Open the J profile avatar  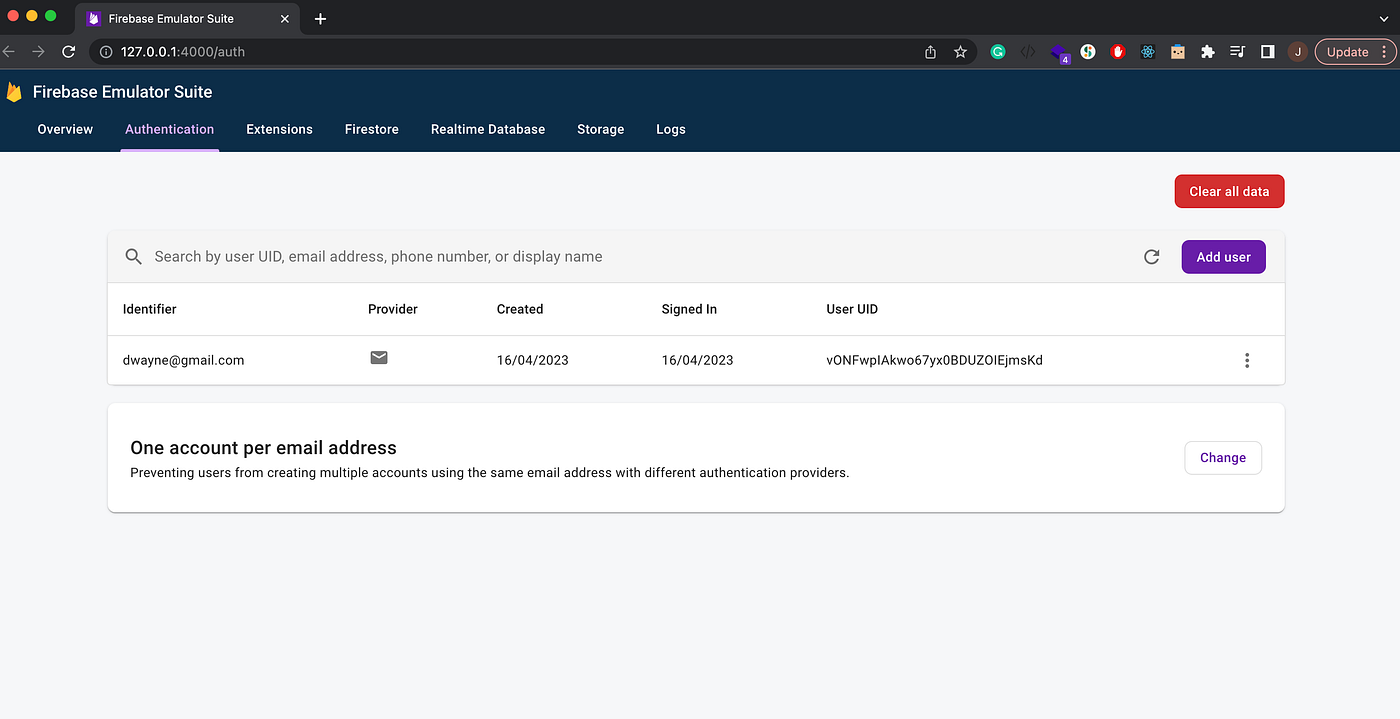click(x=1297, y=52)
